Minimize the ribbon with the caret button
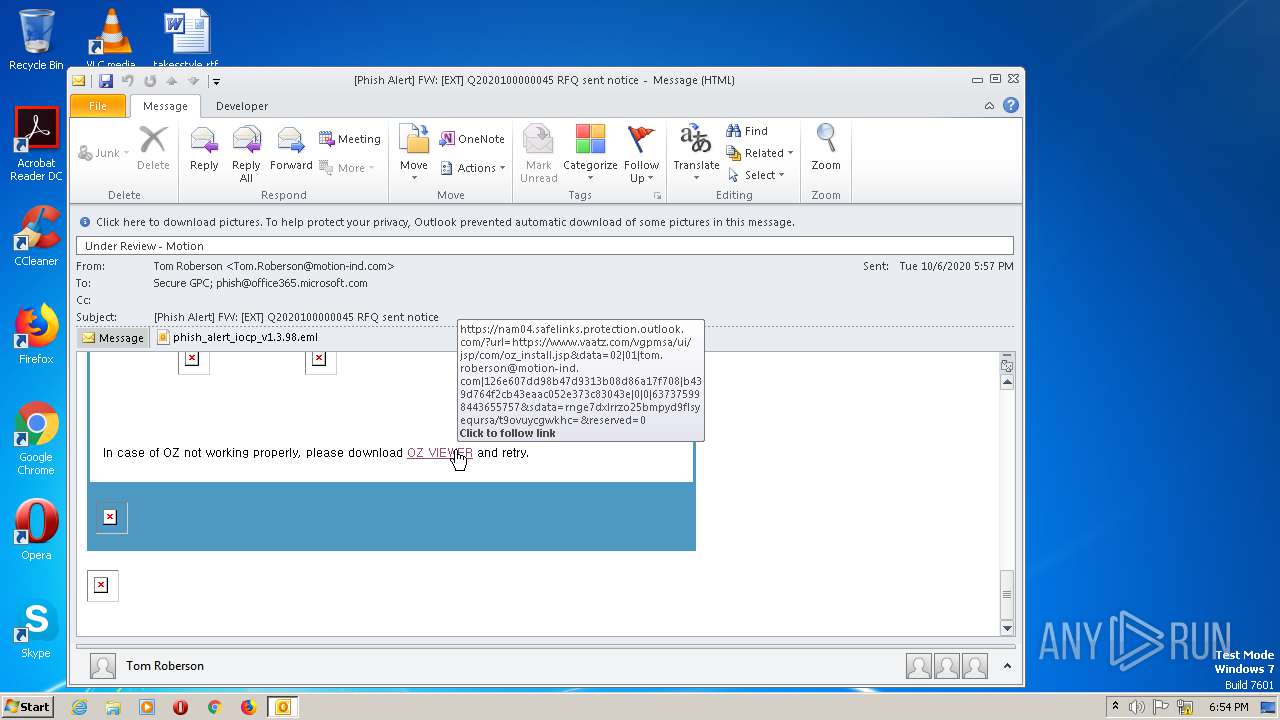 (989, 106)
